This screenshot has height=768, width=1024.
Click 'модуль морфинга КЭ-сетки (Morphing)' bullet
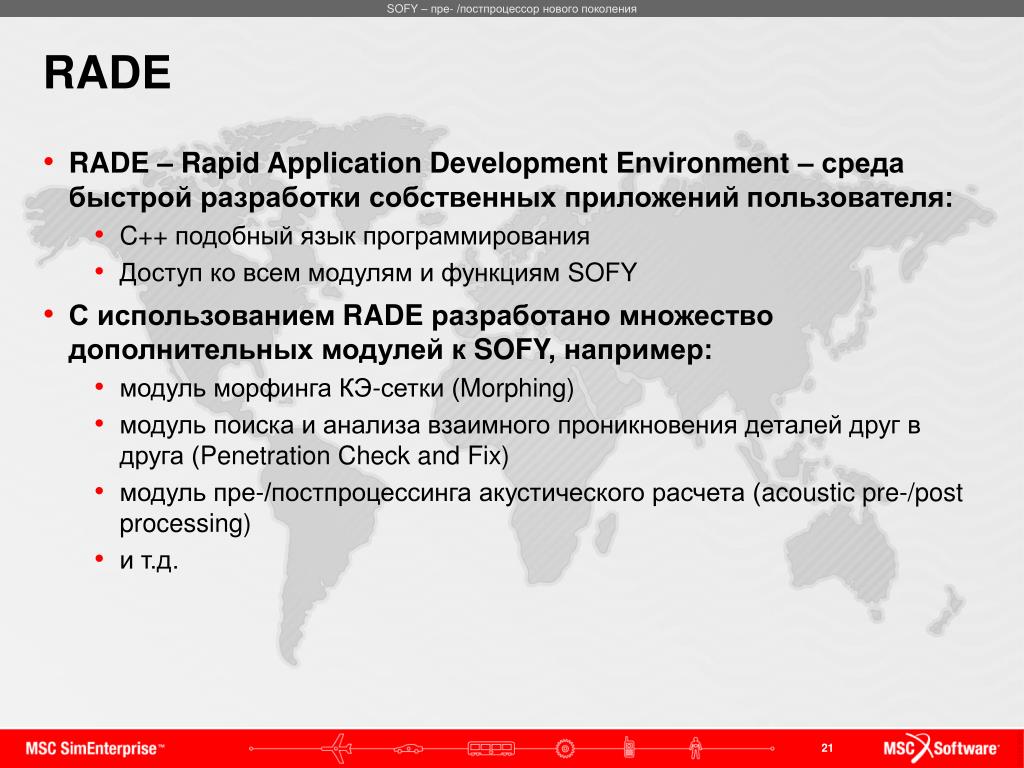(347, 389)
